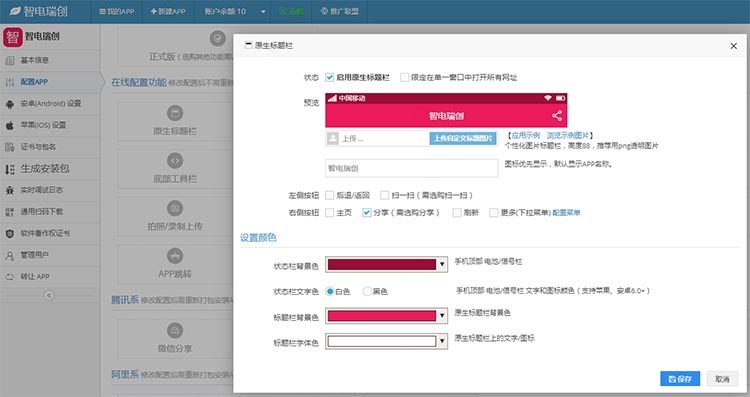Click the 原生标题栏 round icon in background page
Viewport: 750px width, 397px height.
pos(175,113)
